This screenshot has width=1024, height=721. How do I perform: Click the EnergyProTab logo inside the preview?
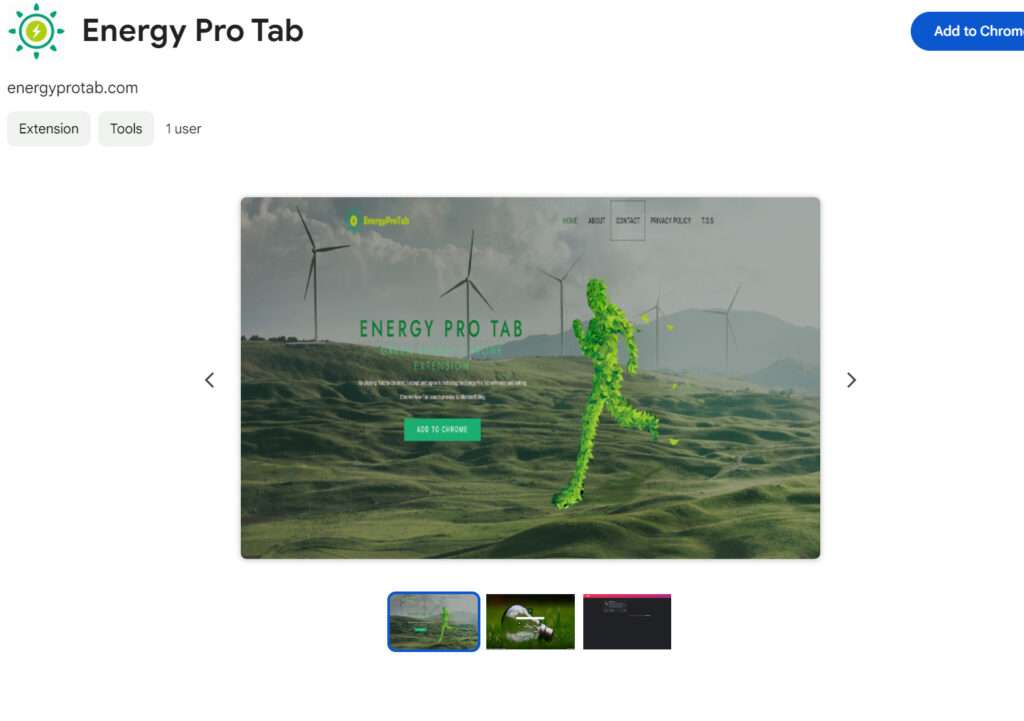(378, 221)
